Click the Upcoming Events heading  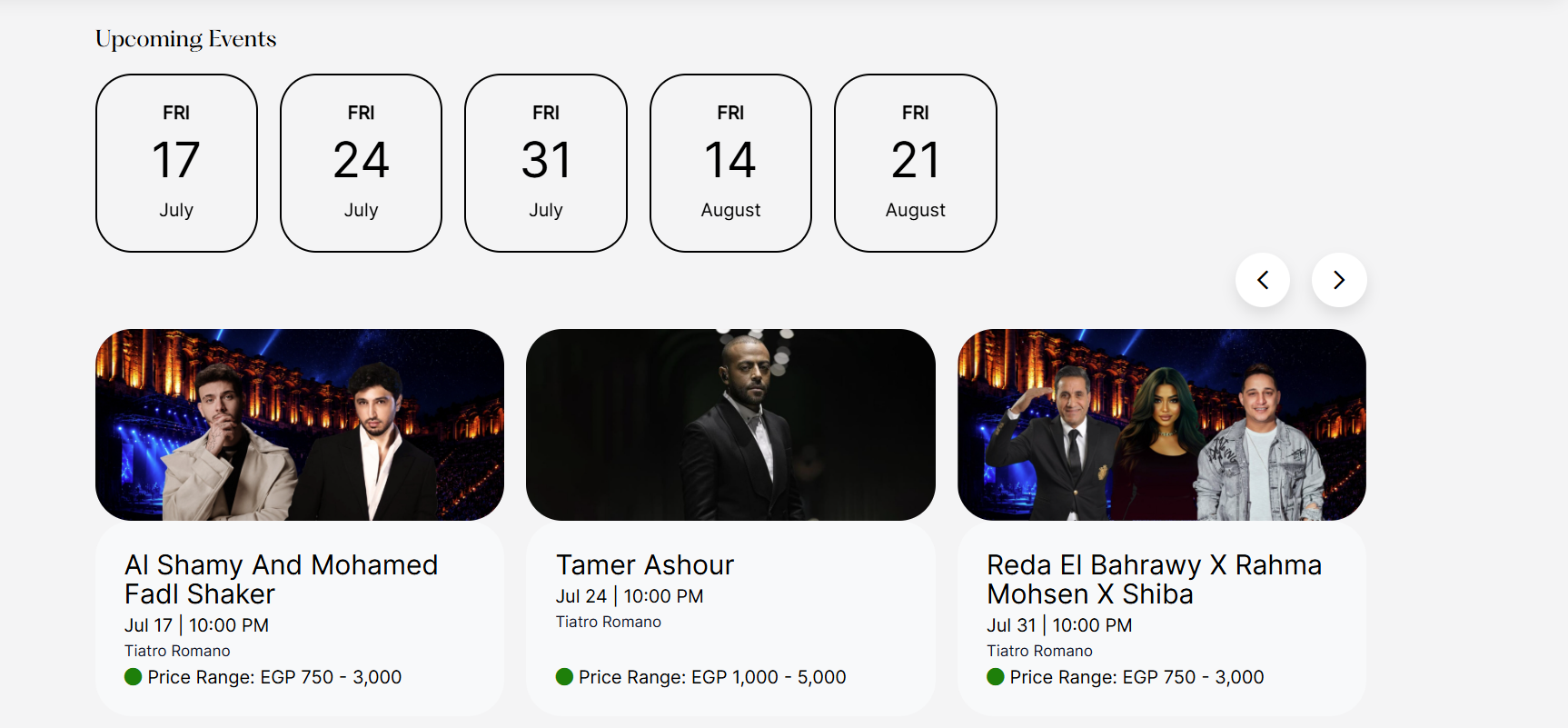[x=186, y=39]
